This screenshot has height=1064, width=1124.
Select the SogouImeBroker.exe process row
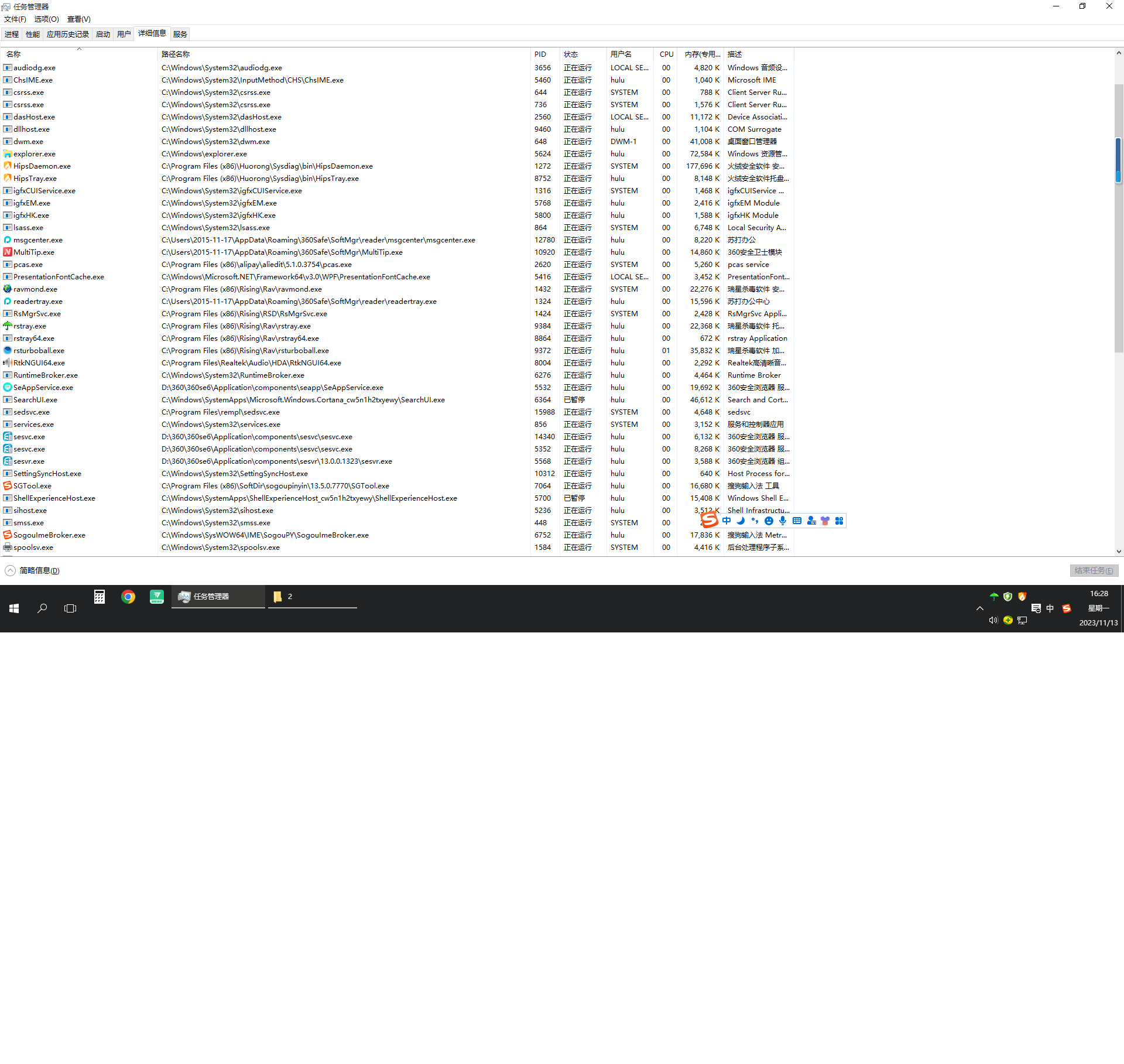point(397,535)
